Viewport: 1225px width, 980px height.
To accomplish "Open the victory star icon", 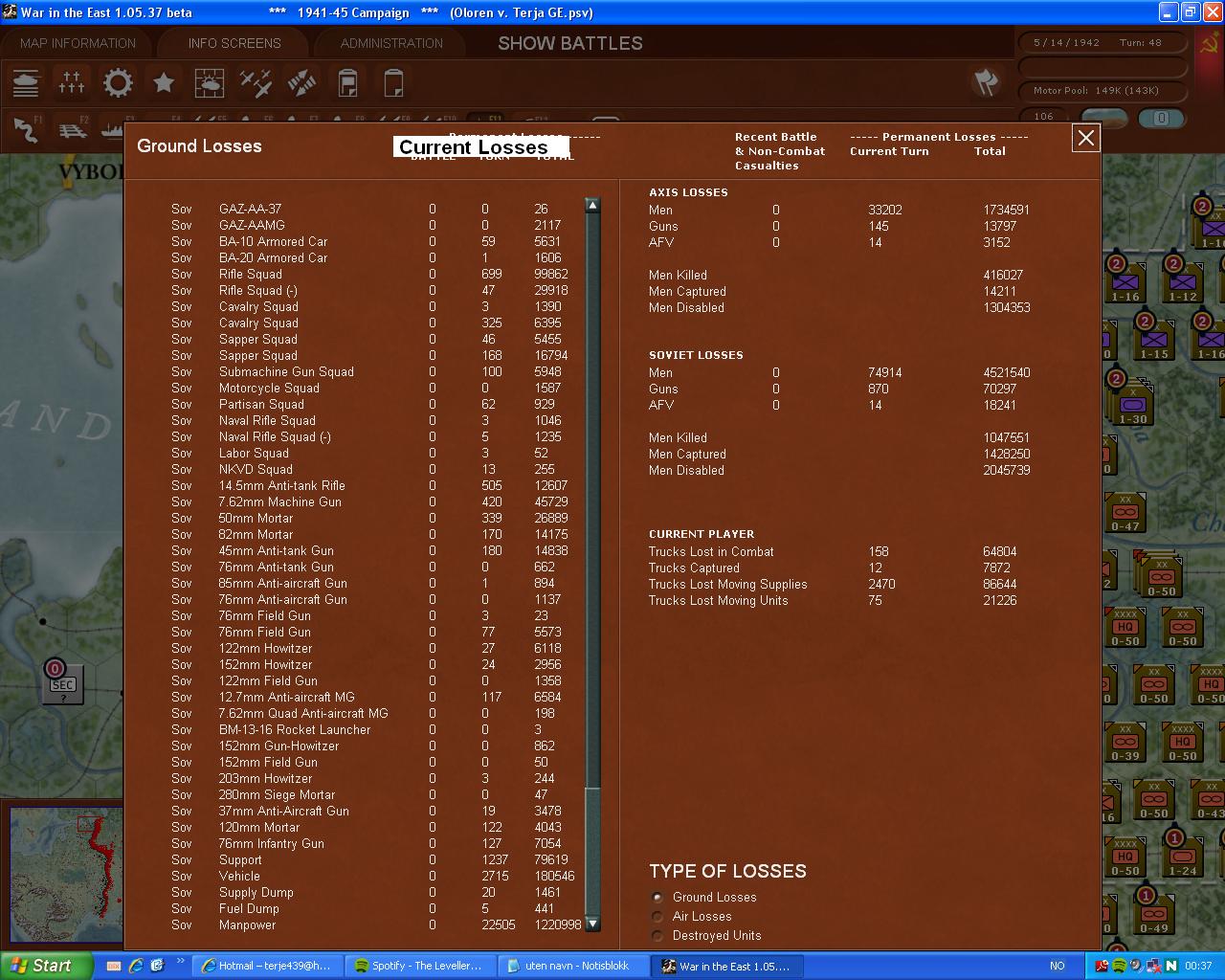I will [164, 83].
